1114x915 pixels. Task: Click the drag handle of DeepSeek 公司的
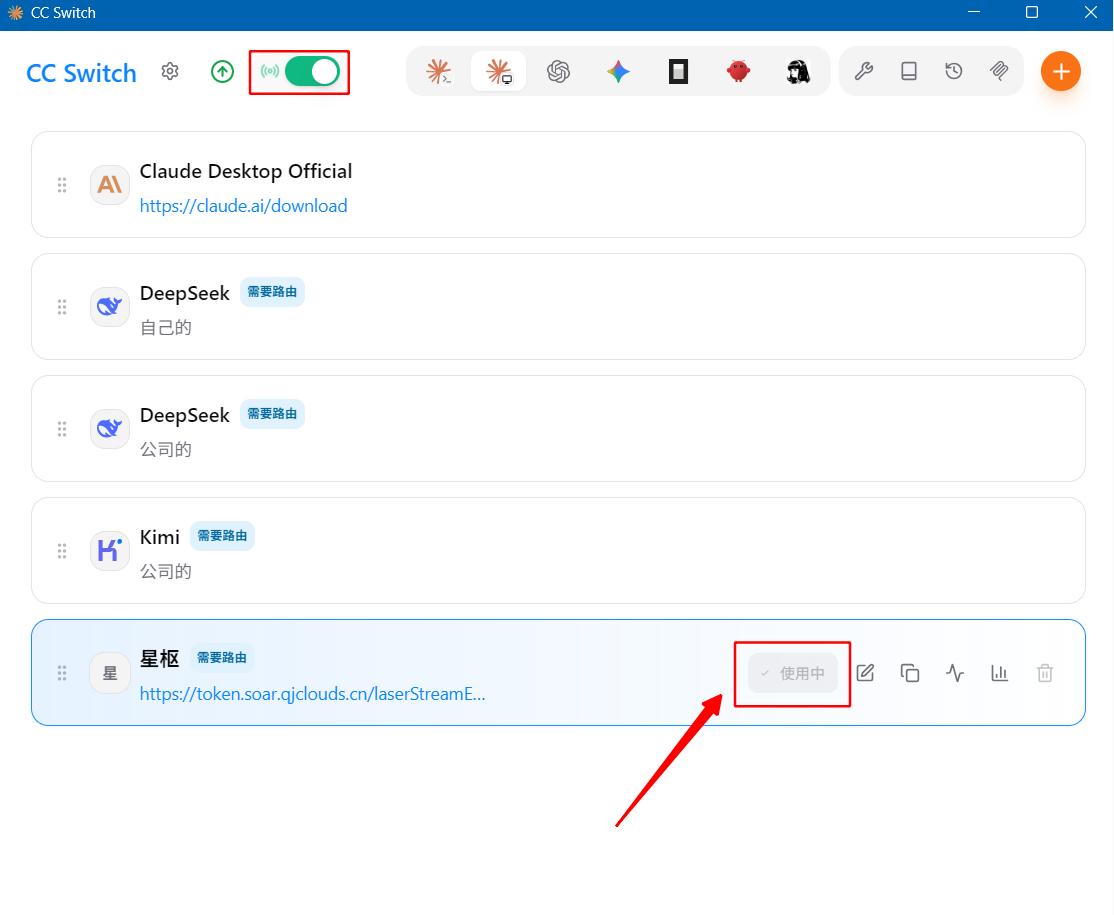62,429
